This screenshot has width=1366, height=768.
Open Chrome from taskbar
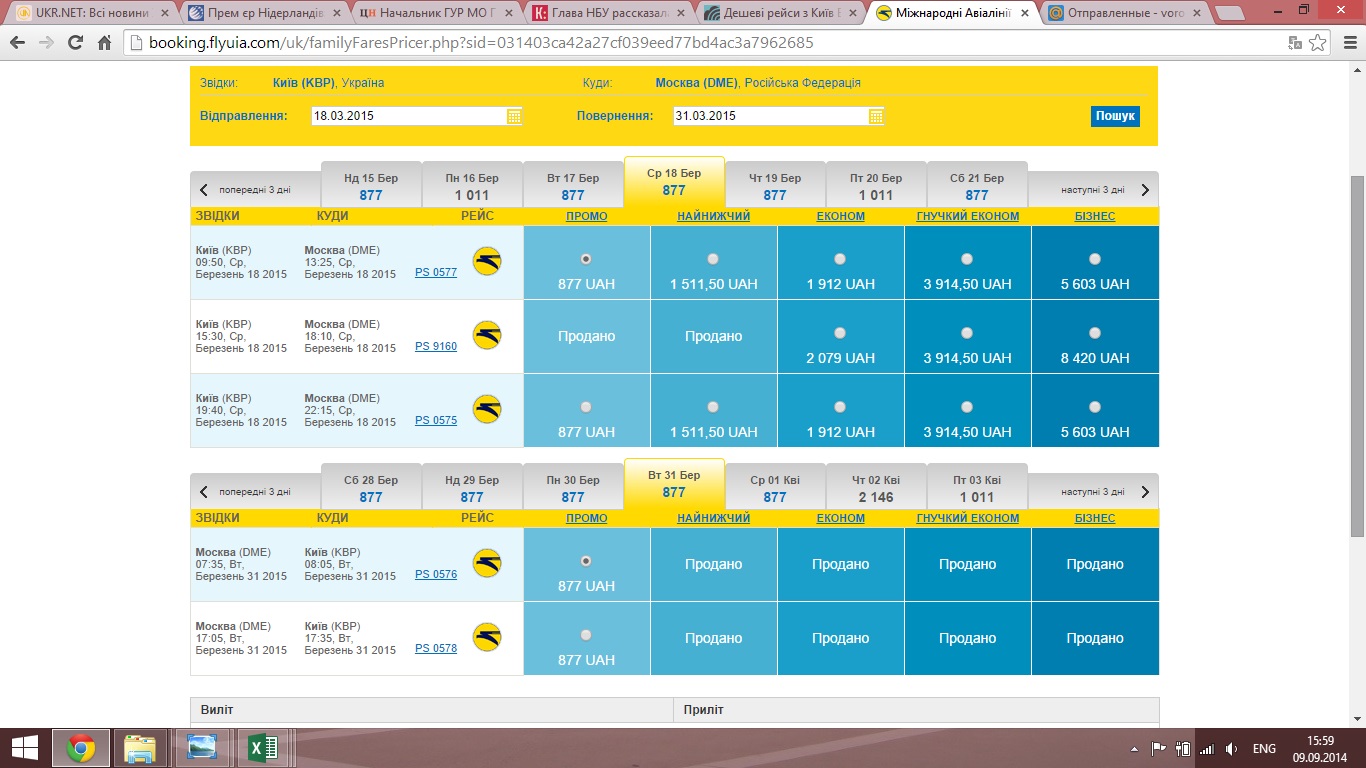tap(81, 747)
